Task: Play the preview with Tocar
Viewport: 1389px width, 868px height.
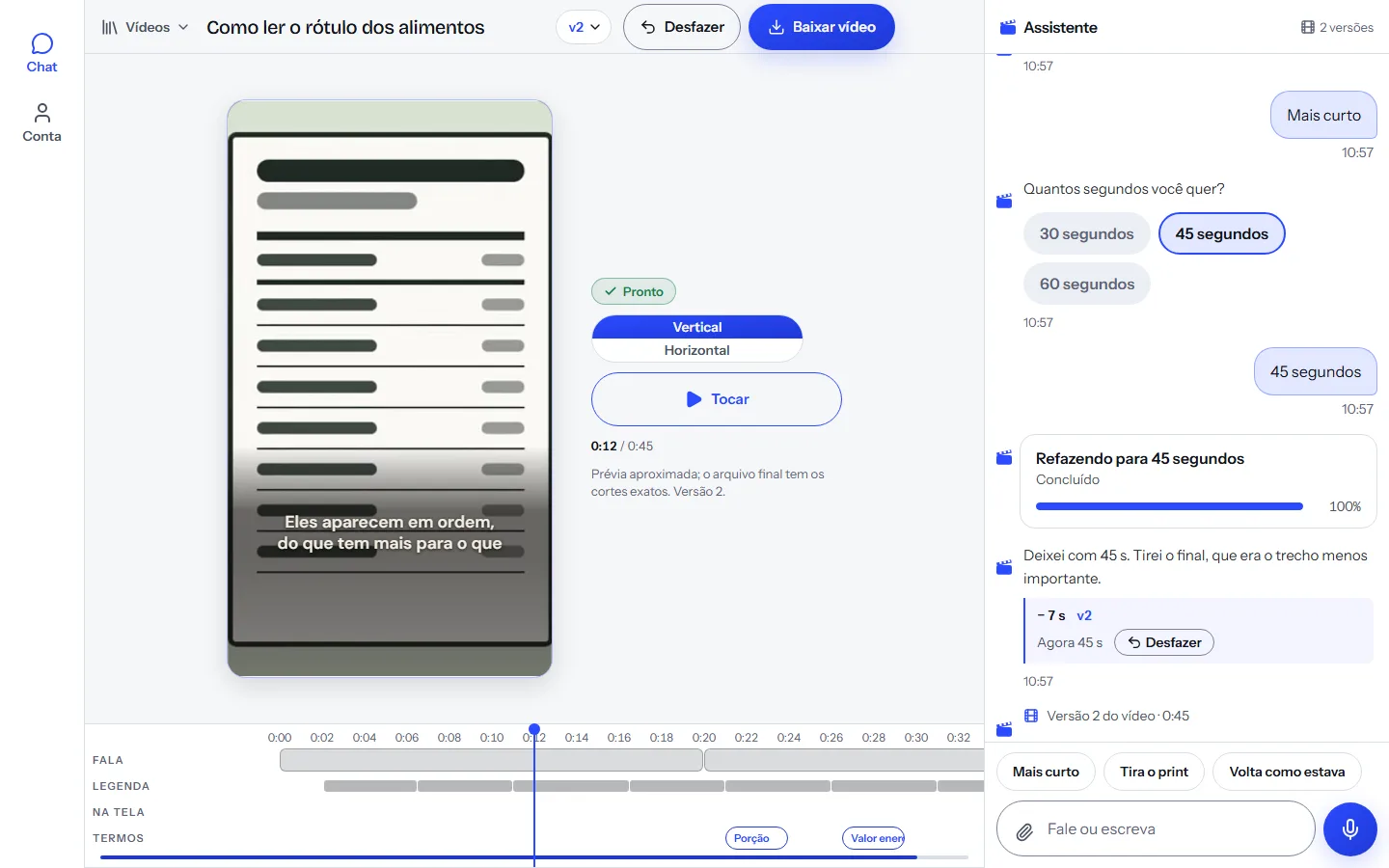Action: [717, 399]
